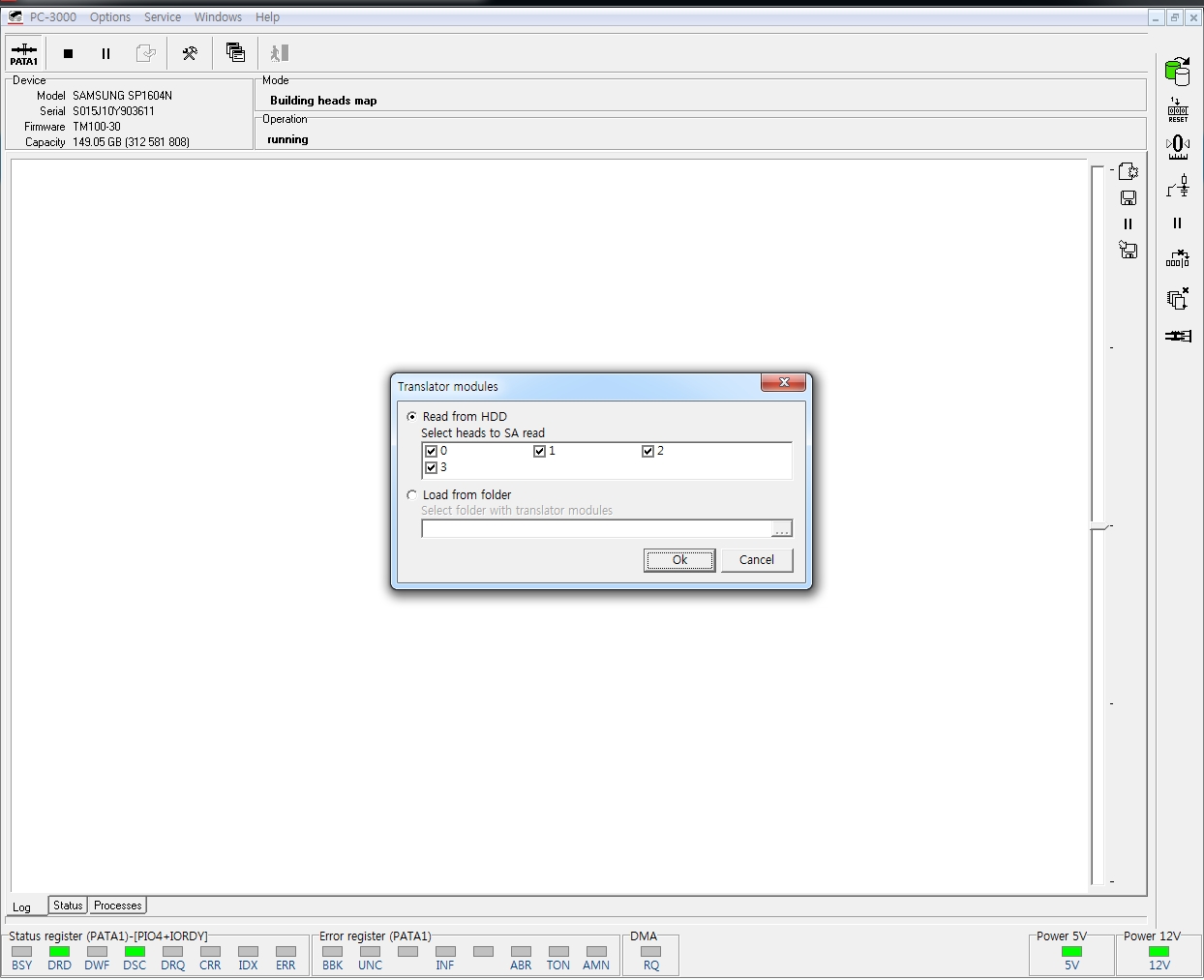1204x980 pixels.
Task: Confirm with the Ok button
Action: coord(679,560)
